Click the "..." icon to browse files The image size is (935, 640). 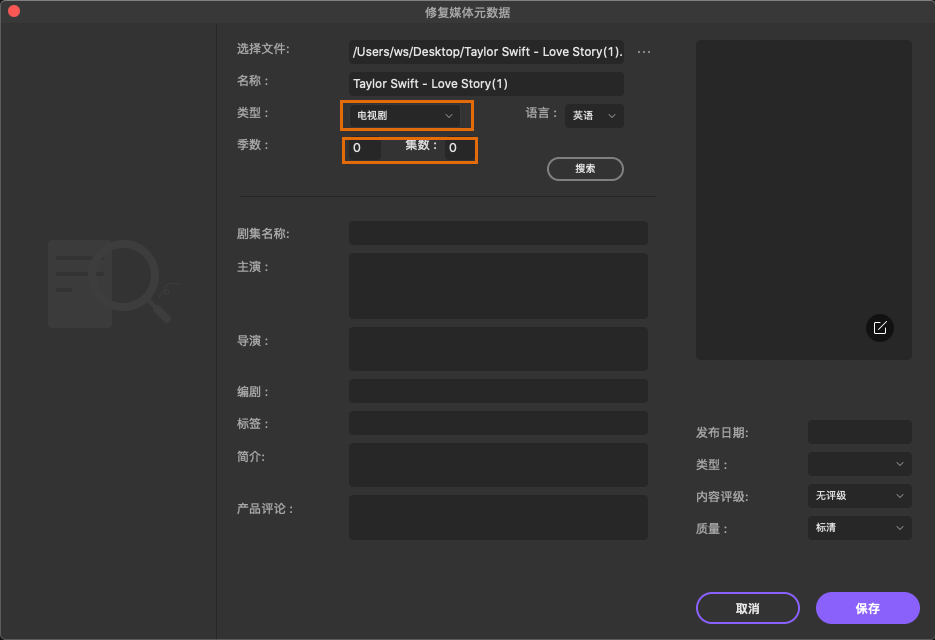[643, 51]
